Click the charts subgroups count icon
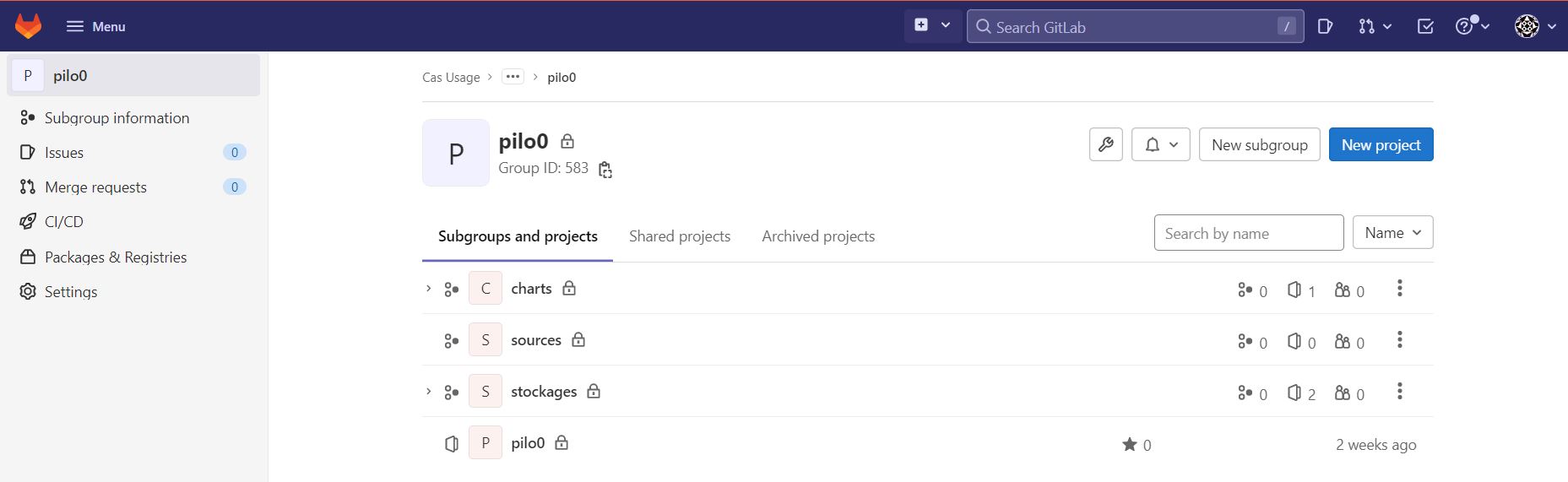1568x482 pixels. coord(1245,290)
